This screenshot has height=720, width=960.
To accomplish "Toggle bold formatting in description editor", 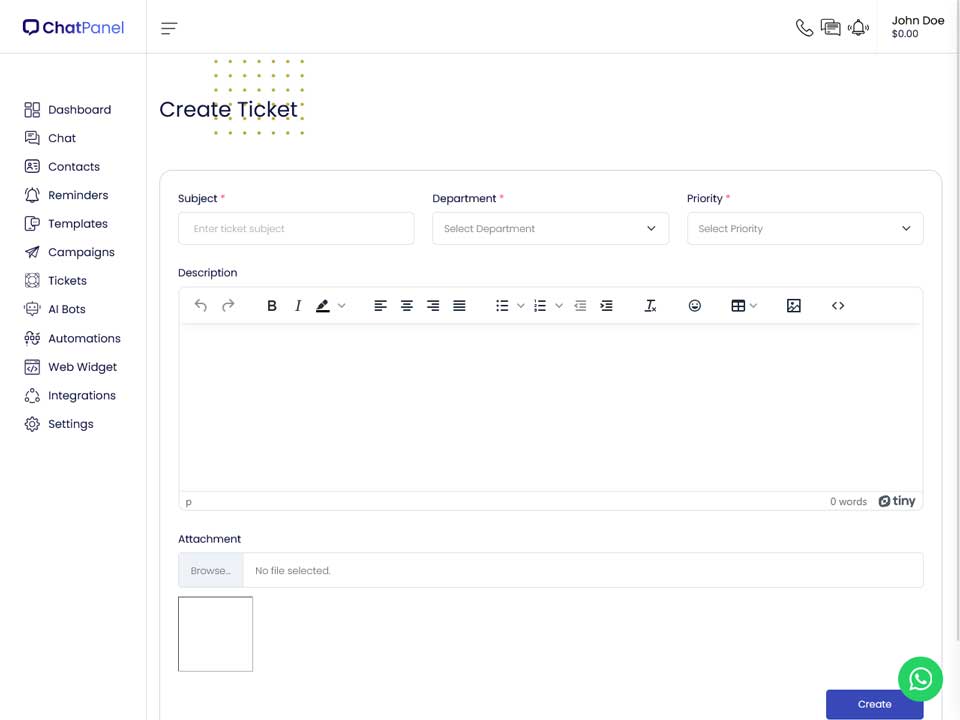I will pos(272,306).
